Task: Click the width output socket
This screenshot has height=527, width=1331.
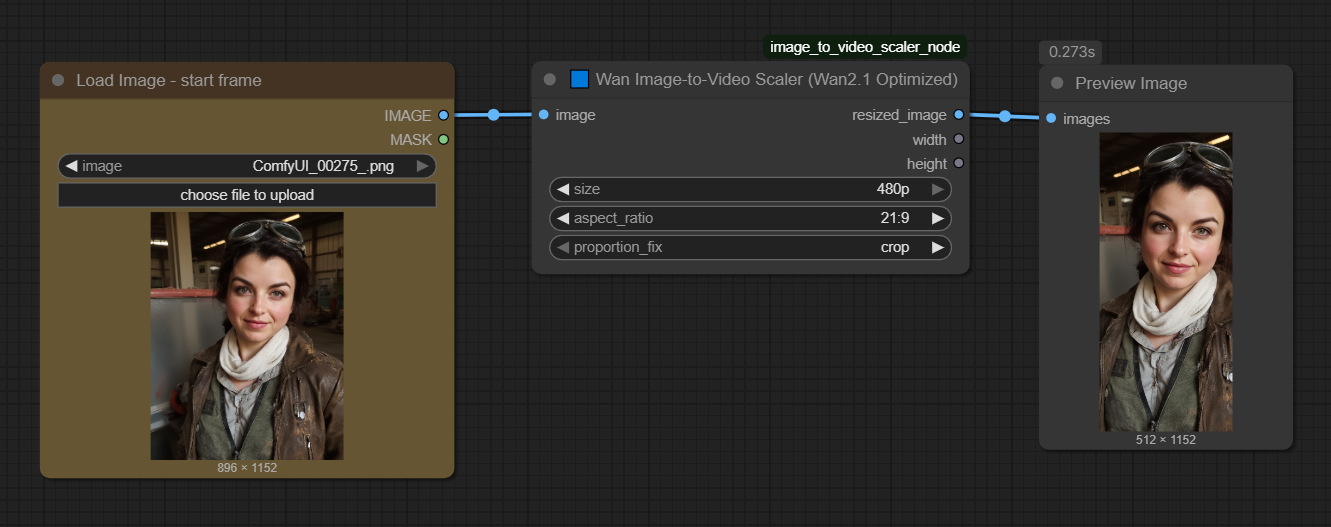Action: tap(958, 140)
